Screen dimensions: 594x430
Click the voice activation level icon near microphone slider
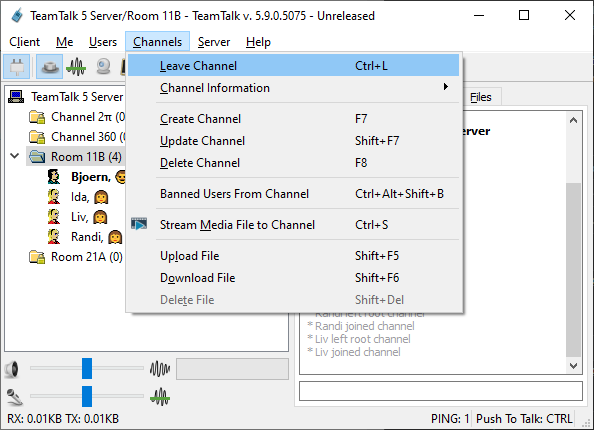pos(160,397)
